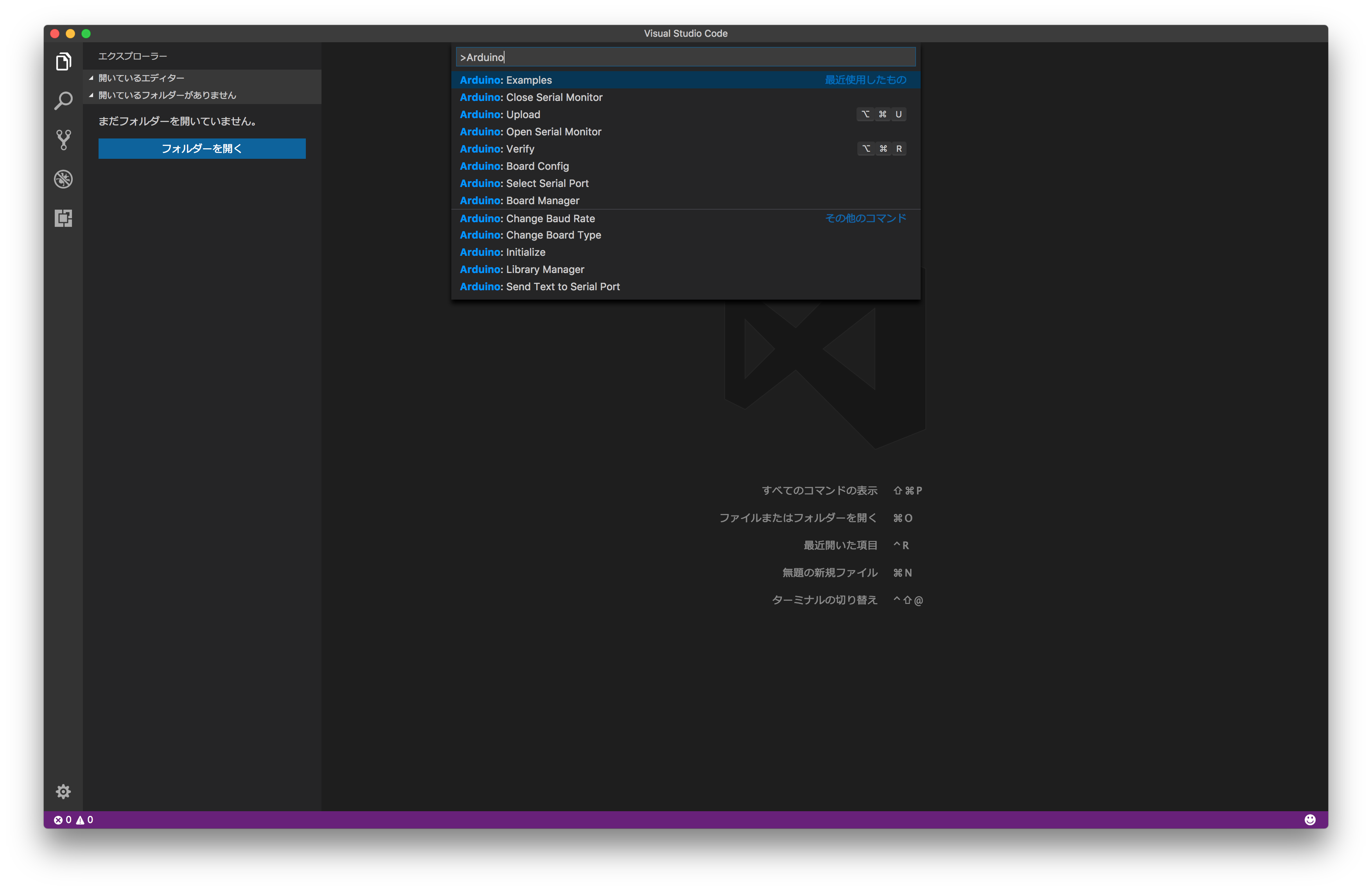This screenshot has height=891, width=1372.
Task: Select Arduino: Library Manager from the palette
Action: (521, 269)
